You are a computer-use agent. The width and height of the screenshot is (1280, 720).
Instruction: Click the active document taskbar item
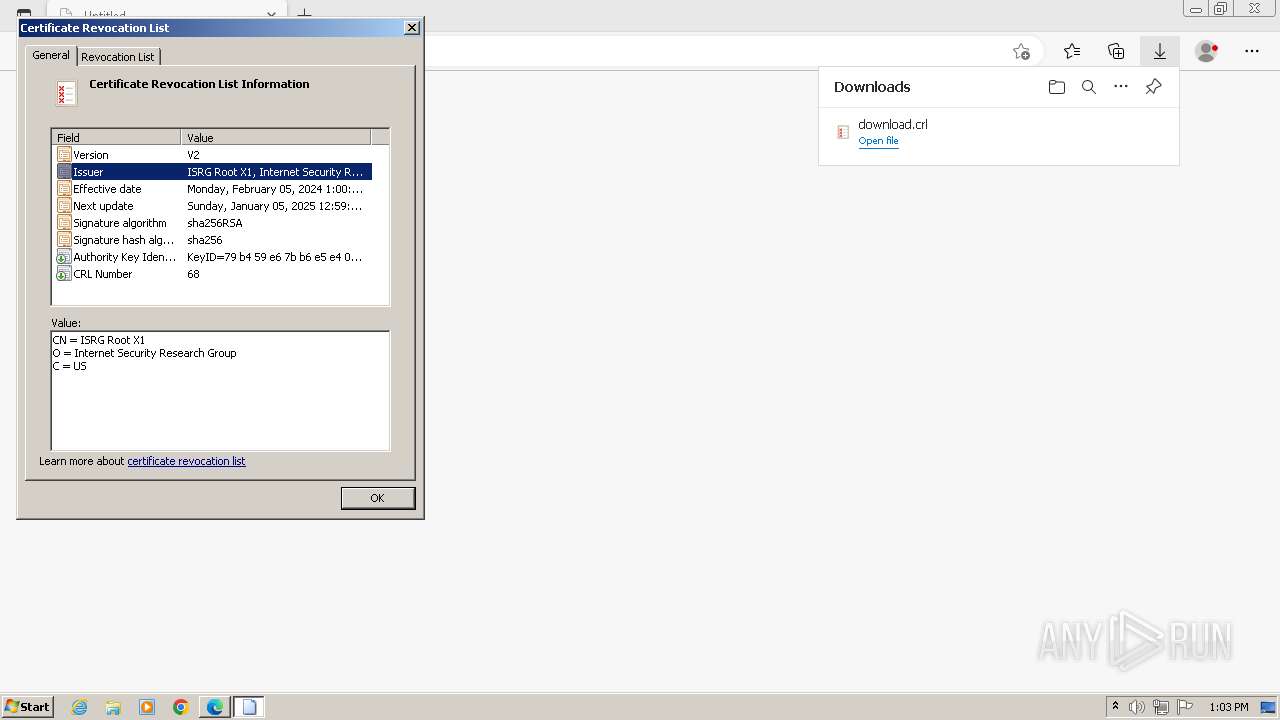[x=249, y=707]
